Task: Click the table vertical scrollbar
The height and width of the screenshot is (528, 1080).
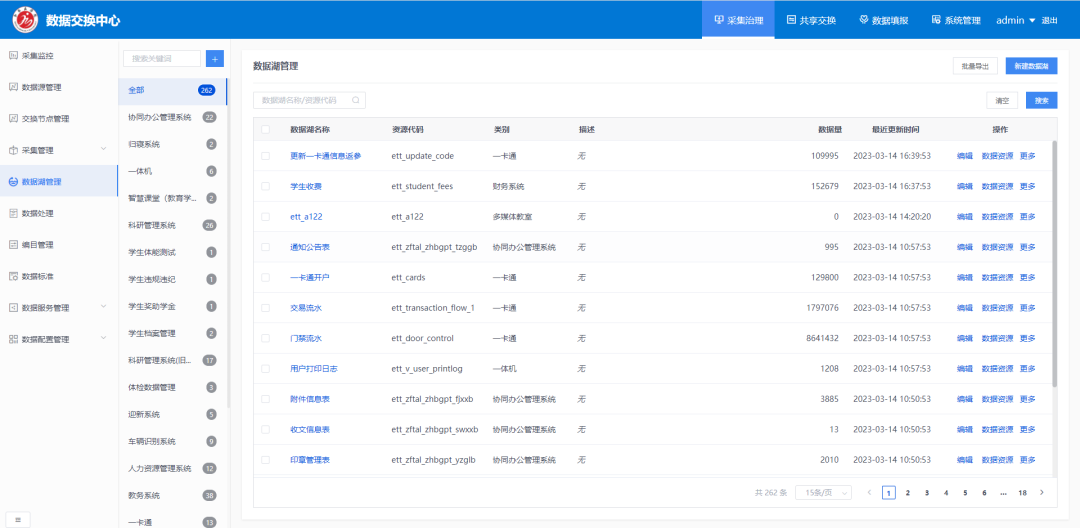Action: [x=1055, y=263]
